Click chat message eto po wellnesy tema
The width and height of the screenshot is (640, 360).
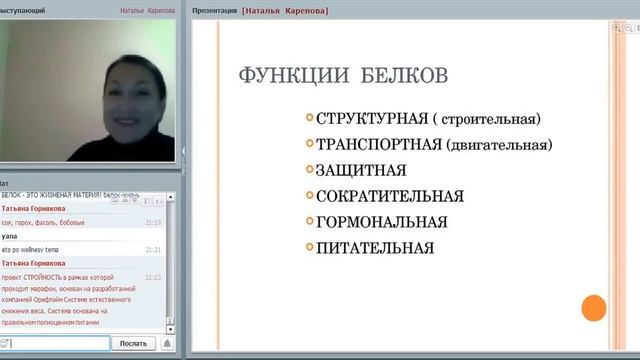click(30, 250)
